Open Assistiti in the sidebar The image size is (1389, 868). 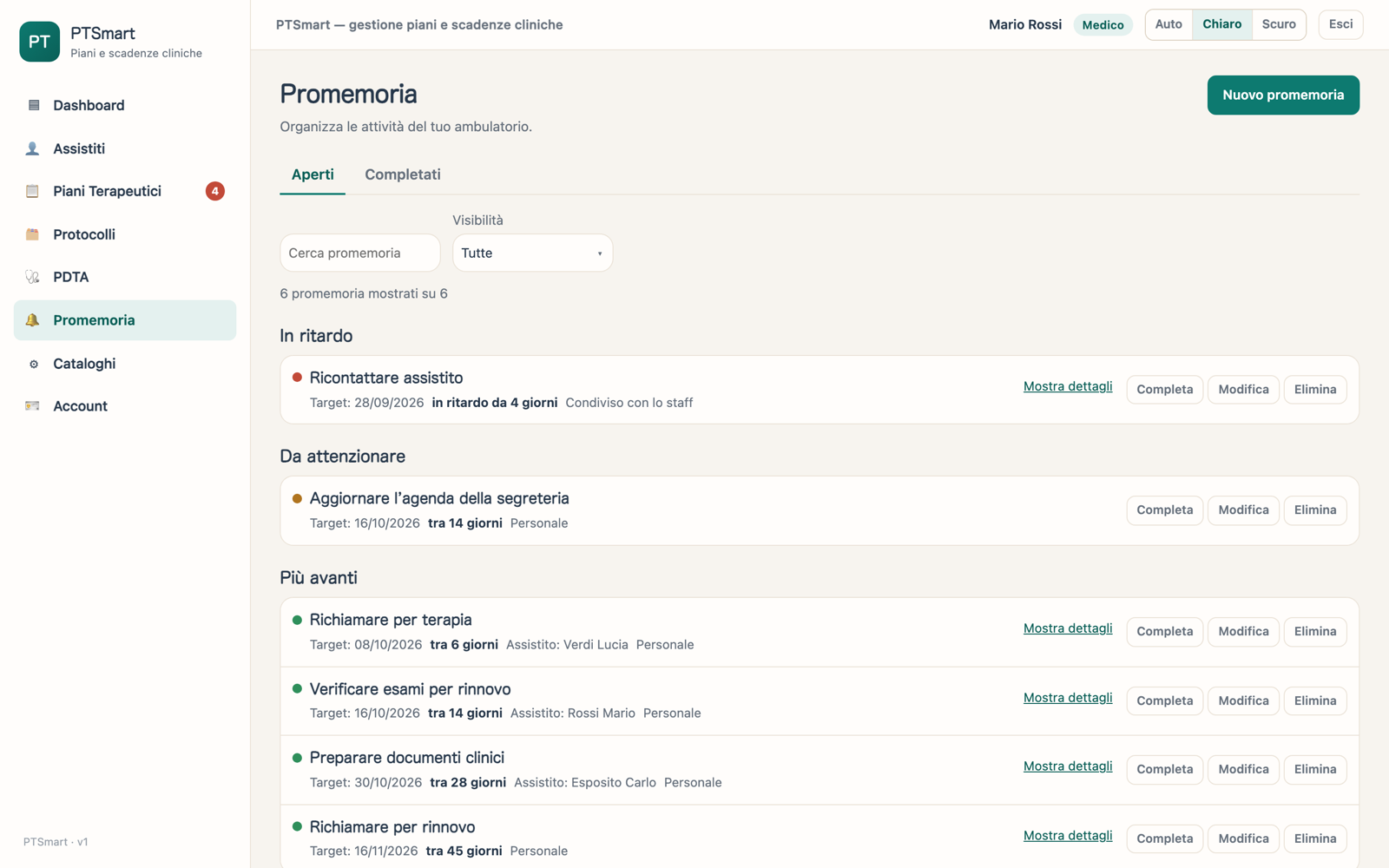(125, 148)
